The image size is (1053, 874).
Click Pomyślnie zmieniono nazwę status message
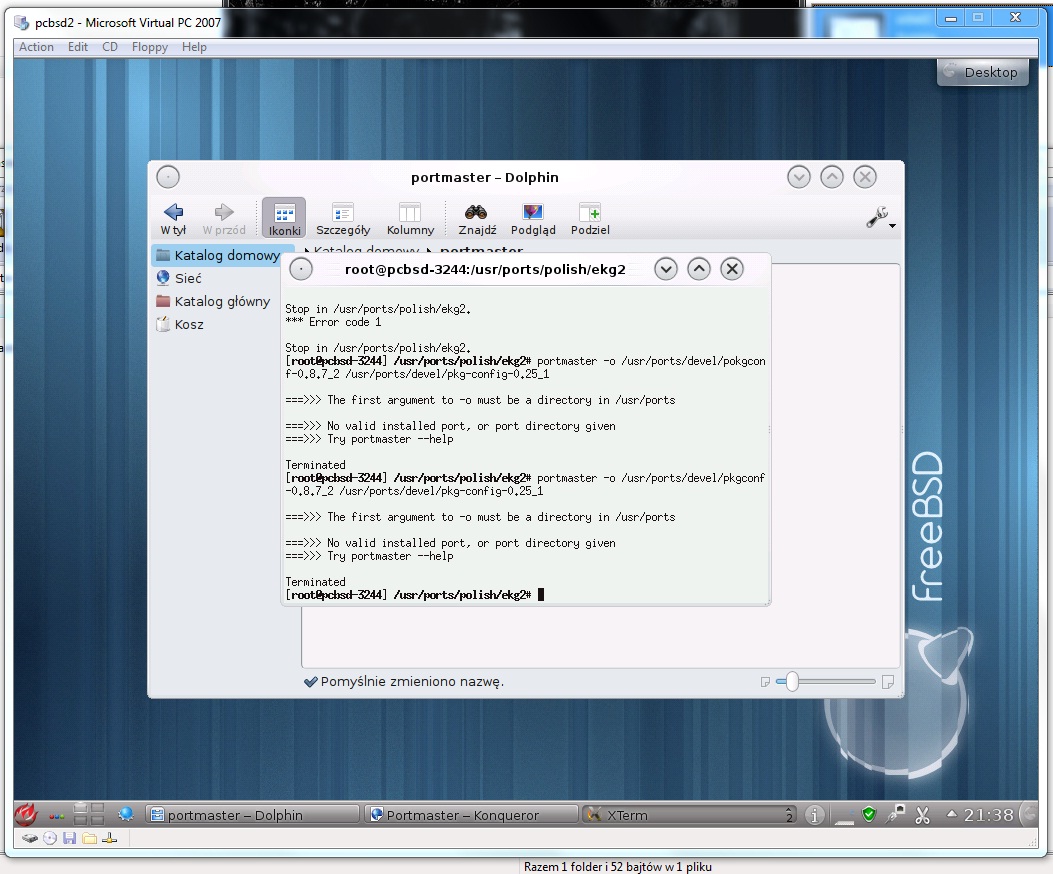[412, 681]
